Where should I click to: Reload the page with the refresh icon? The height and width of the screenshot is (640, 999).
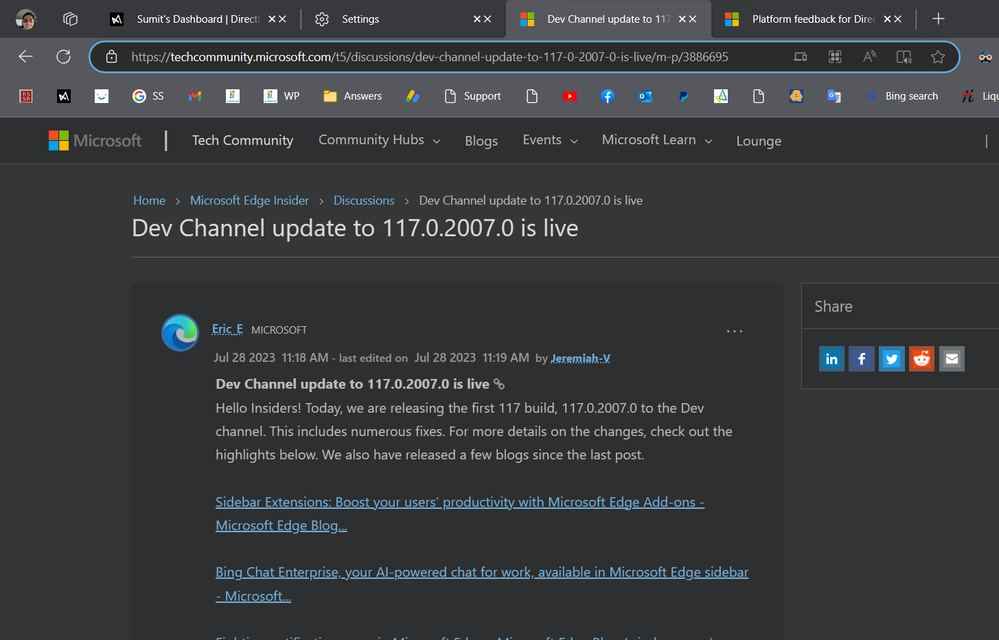click(x=63, y=57)
